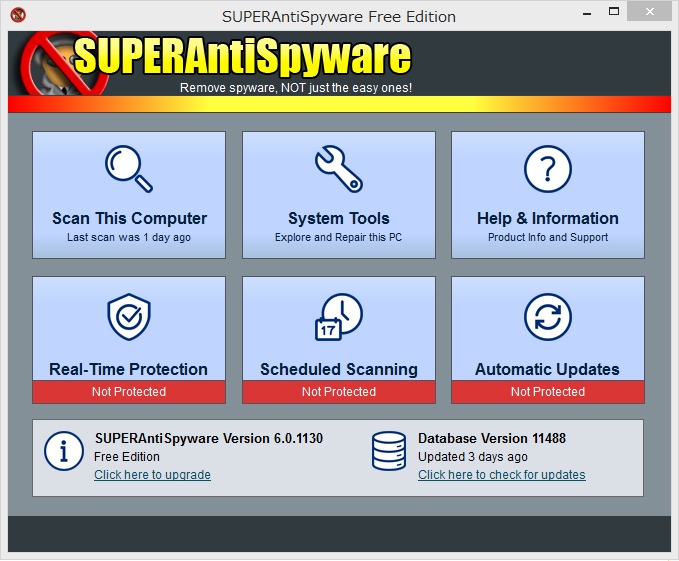Click 'Updated 3 days ago' text
Image resolution: width=679 pixels, height=561 pixels.
click(472, 457)
